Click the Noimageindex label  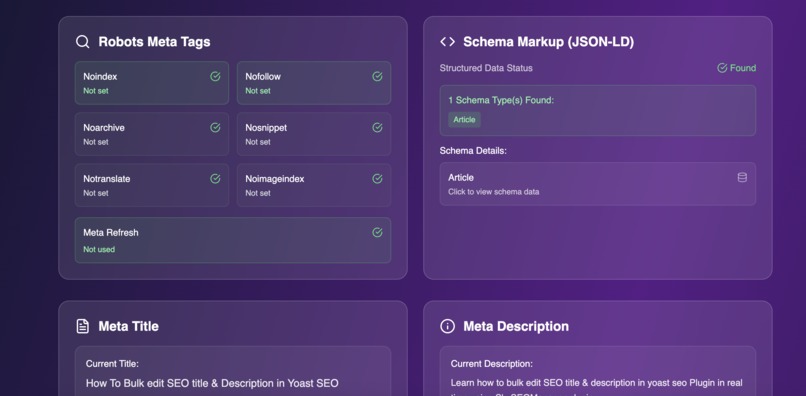point(274,179)
